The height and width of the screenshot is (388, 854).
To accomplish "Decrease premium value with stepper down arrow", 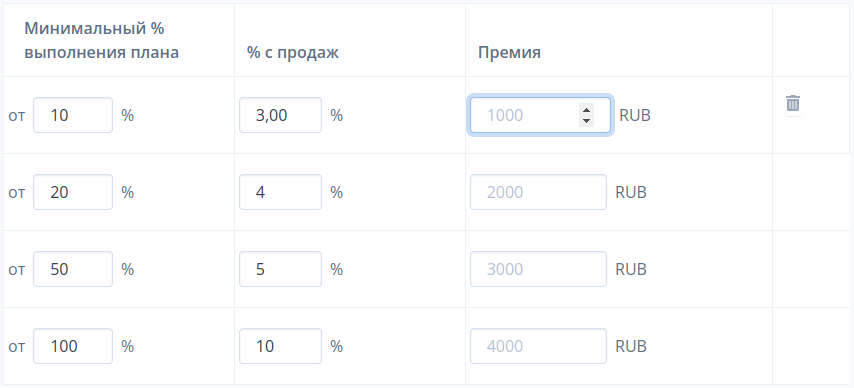I will [586, 120].
